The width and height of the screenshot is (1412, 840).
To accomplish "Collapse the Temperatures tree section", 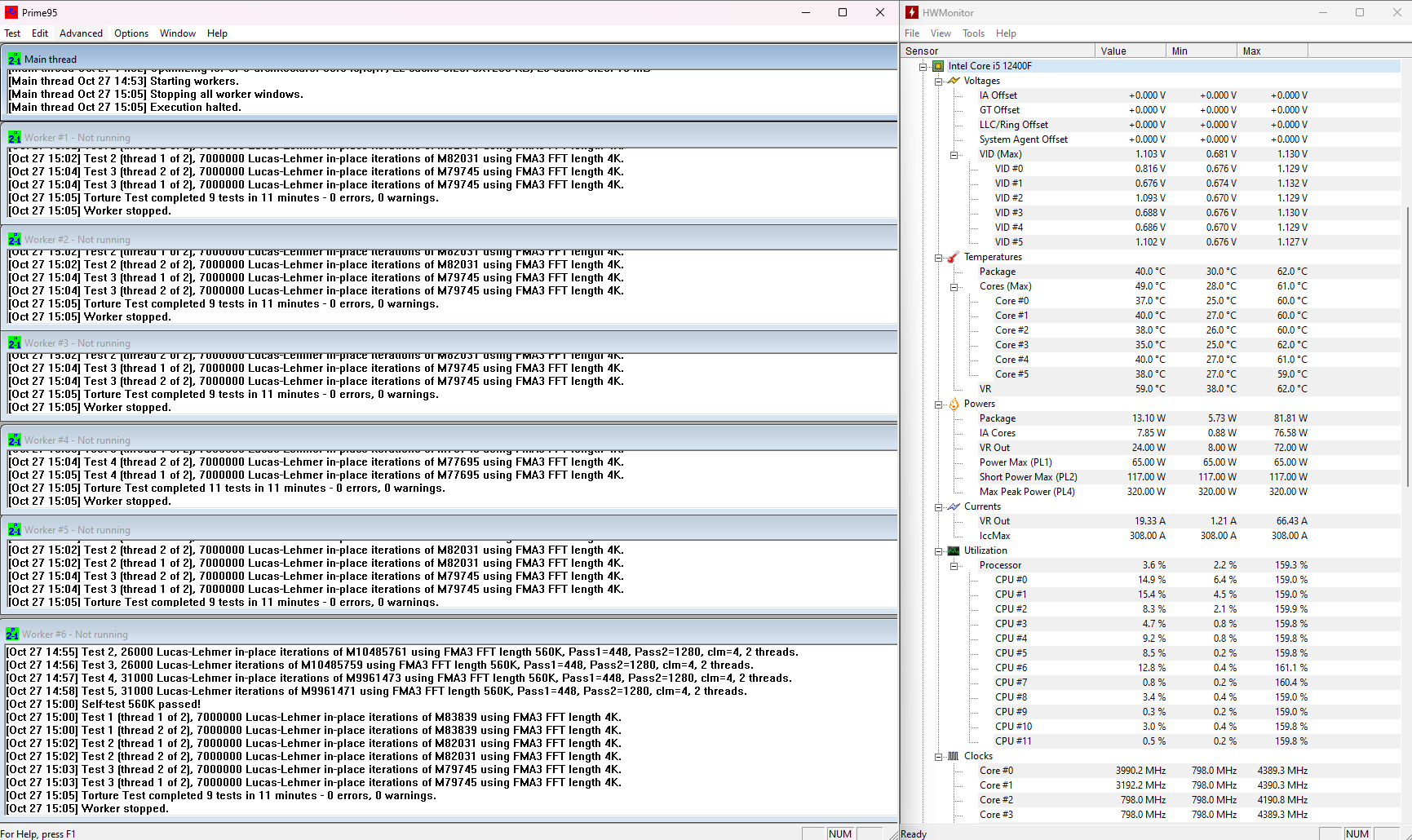I will pyautogui.click(x=939, y=258).
